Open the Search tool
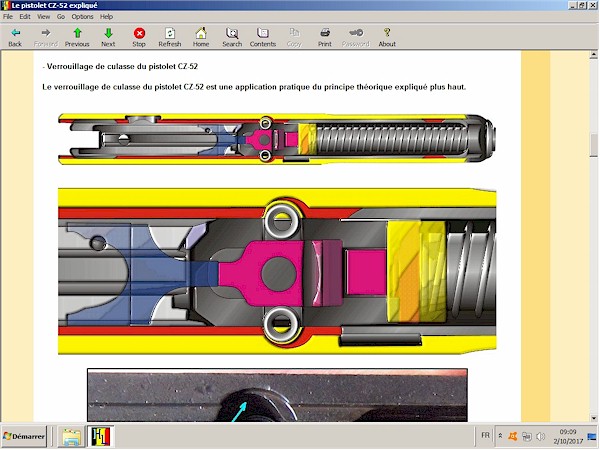The height and width of the screenshot is (450, 600). point(232,38)
